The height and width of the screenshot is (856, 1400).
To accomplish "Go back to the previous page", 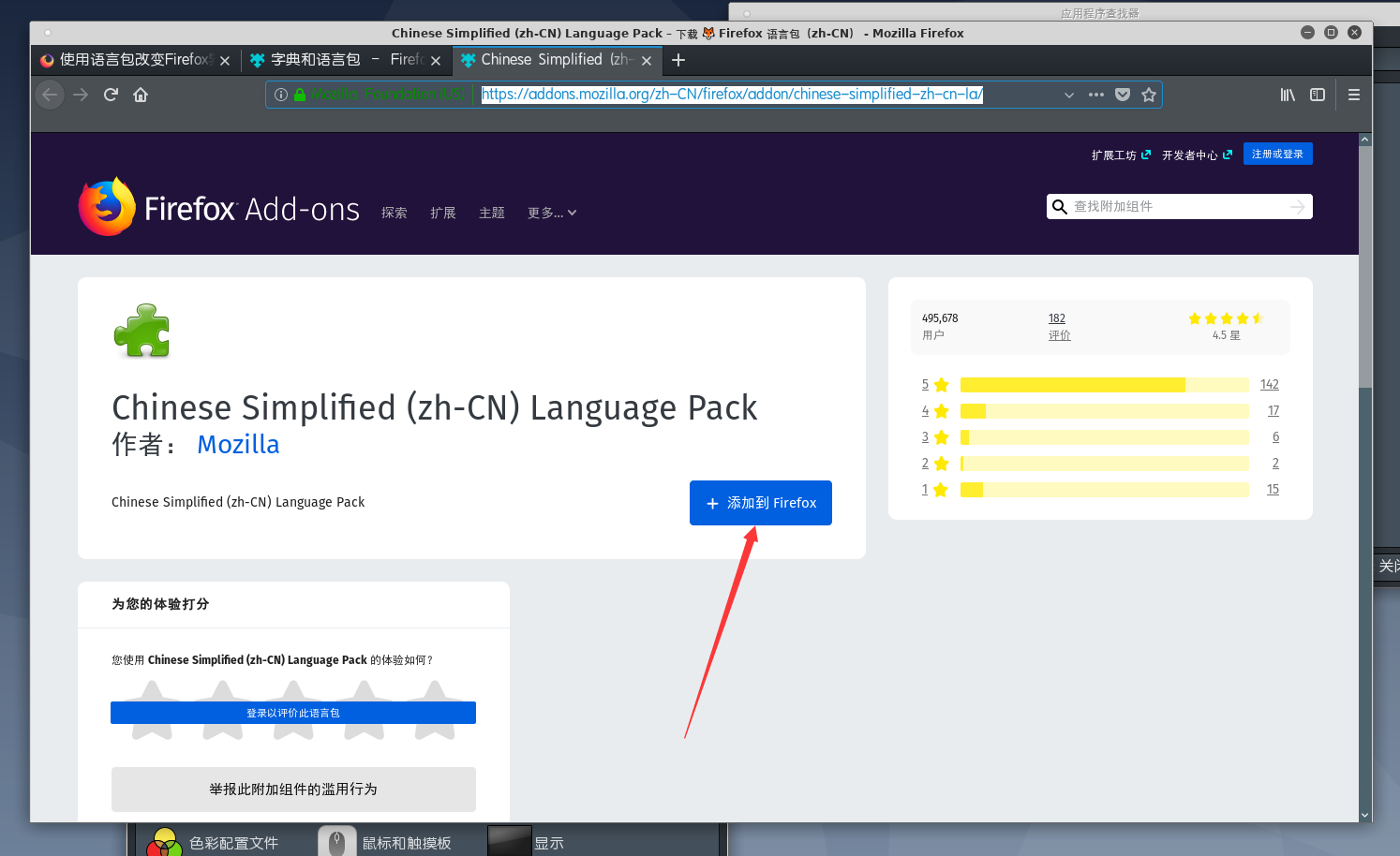I will 50,95.
